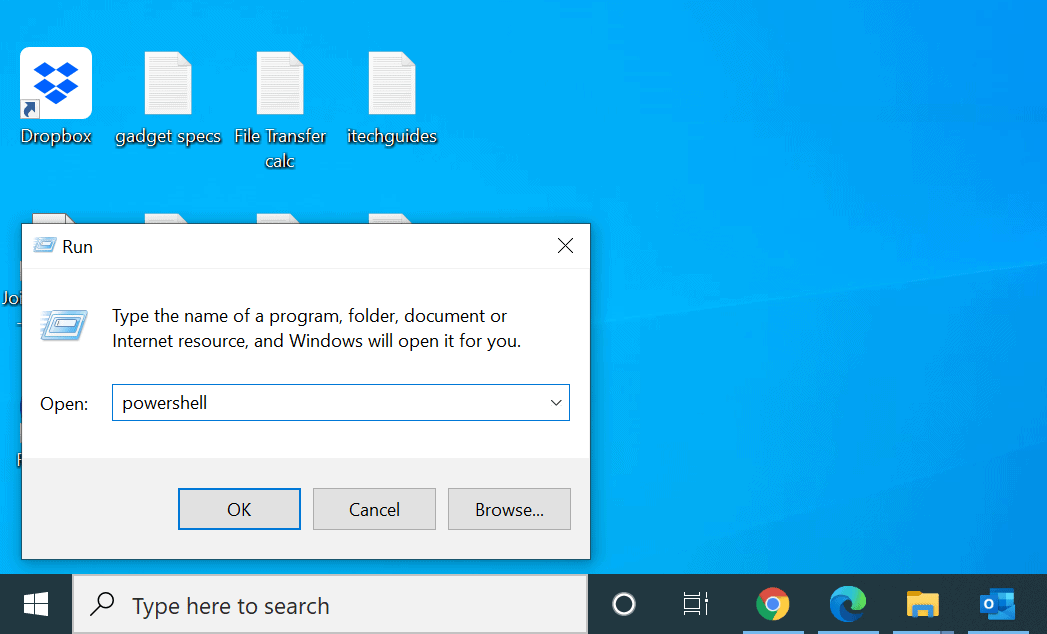
Task: Activate Cortana from the taskbar
Action: coord(623,604)
